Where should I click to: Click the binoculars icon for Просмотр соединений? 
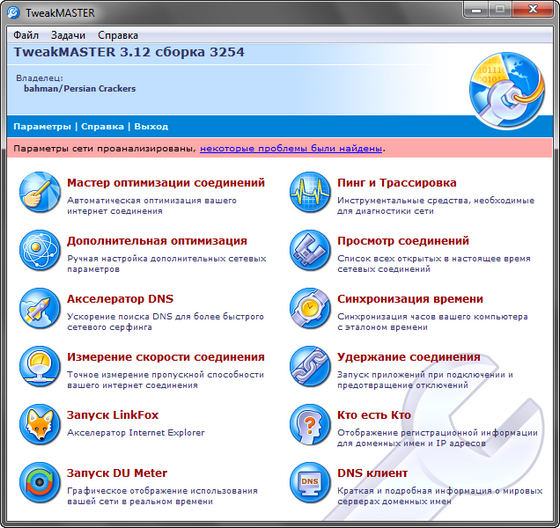click(x=310, y=250)
